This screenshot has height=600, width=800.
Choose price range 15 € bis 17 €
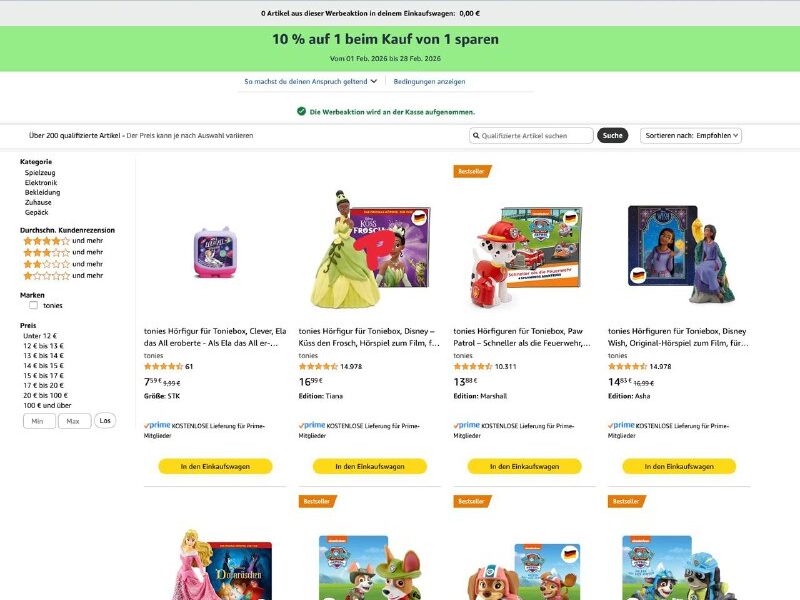[43, 376]
